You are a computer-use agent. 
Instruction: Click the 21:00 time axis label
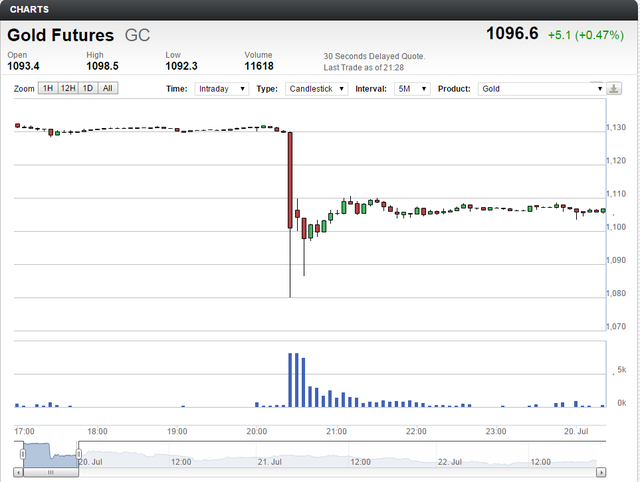point(336,431)
